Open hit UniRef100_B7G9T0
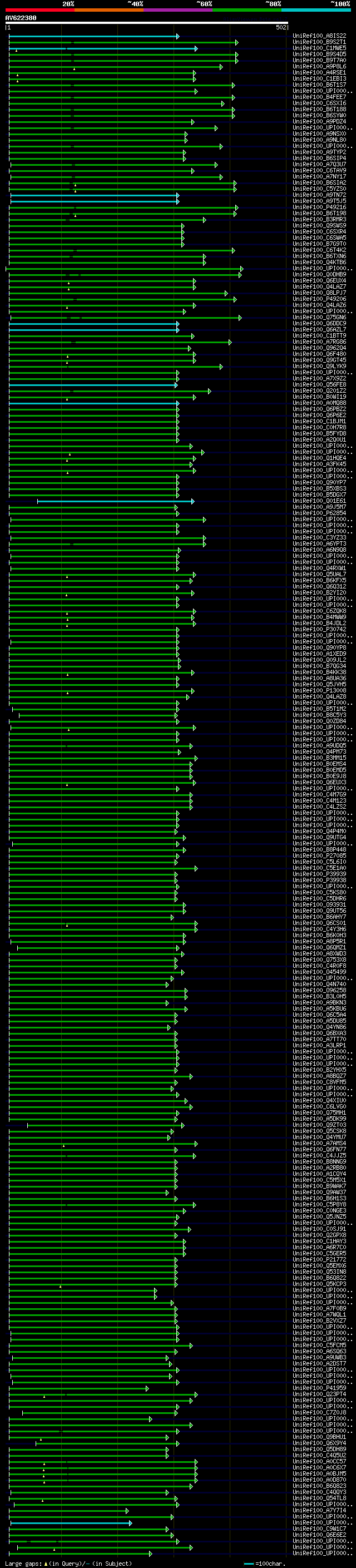This screenshot has height=1568, width=356. [x=319, y=244]
